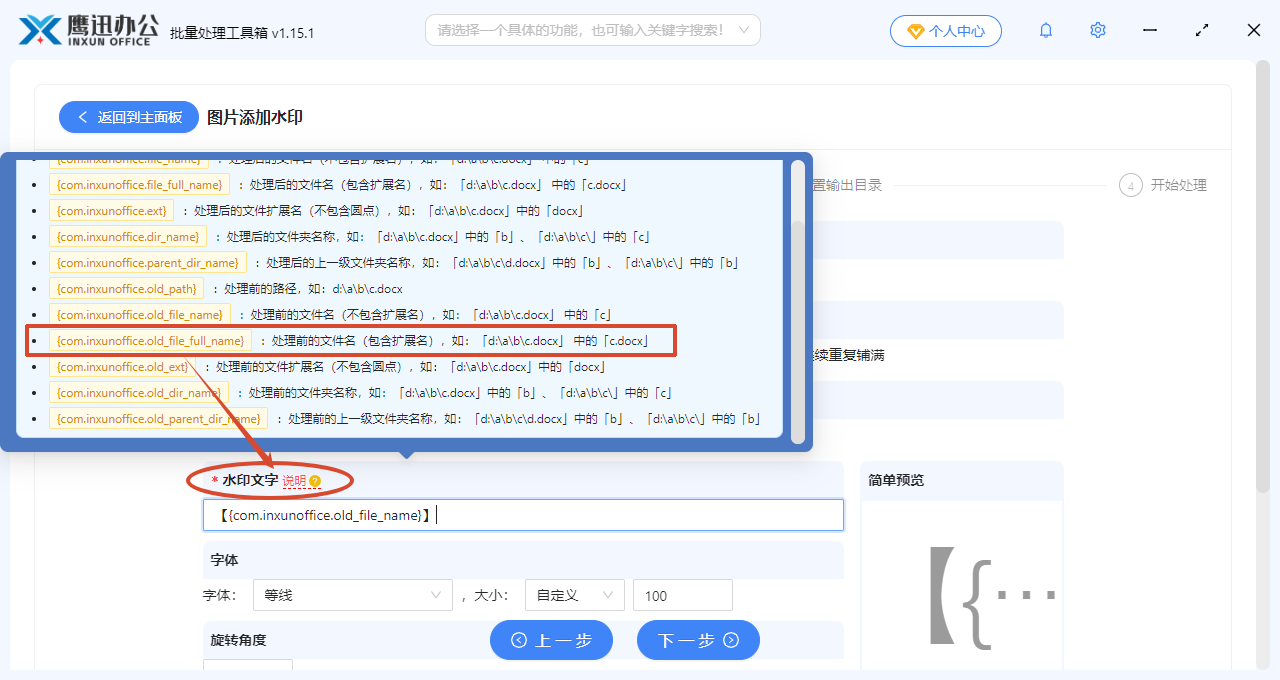This screenshot has height=680, width=1280.
Task: Click the {com.inxunoffice.old_ext} tag
Action: tap(122, 367)
